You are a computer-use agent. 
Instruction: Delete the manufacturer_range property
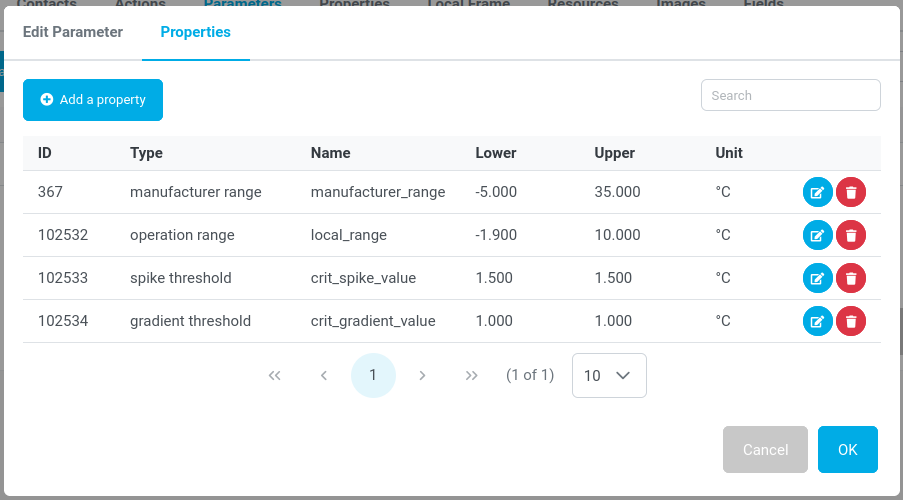pos(851,192)
